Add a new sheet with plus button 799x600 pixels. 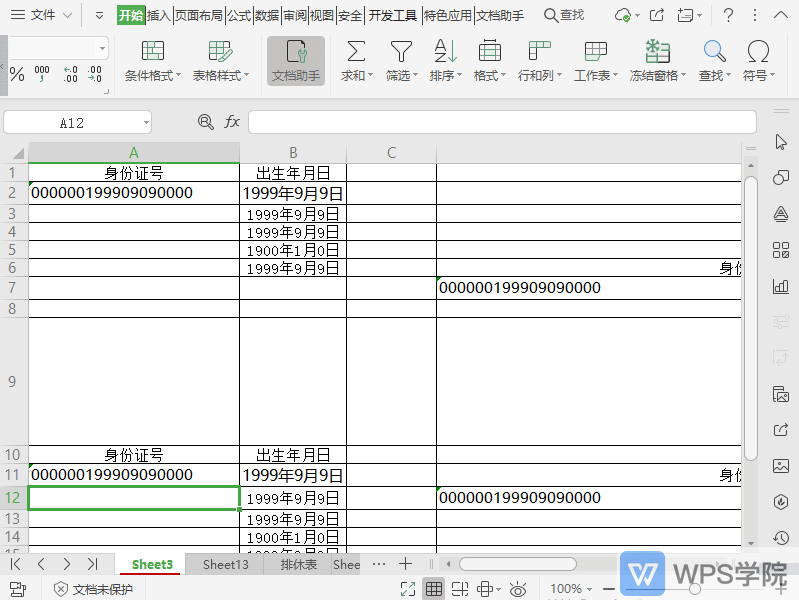(x=405, y=564)
